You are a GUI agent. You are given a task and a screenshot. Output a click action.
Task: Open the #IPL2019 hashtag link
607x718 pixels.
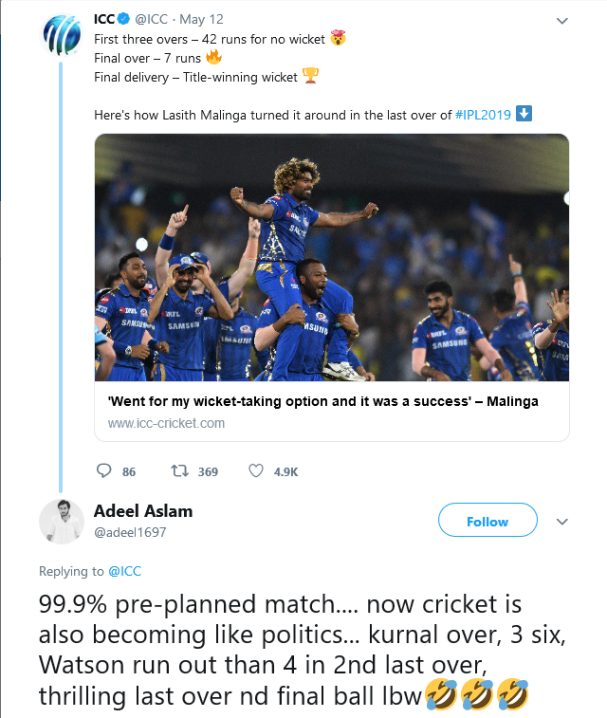point(483,115)
